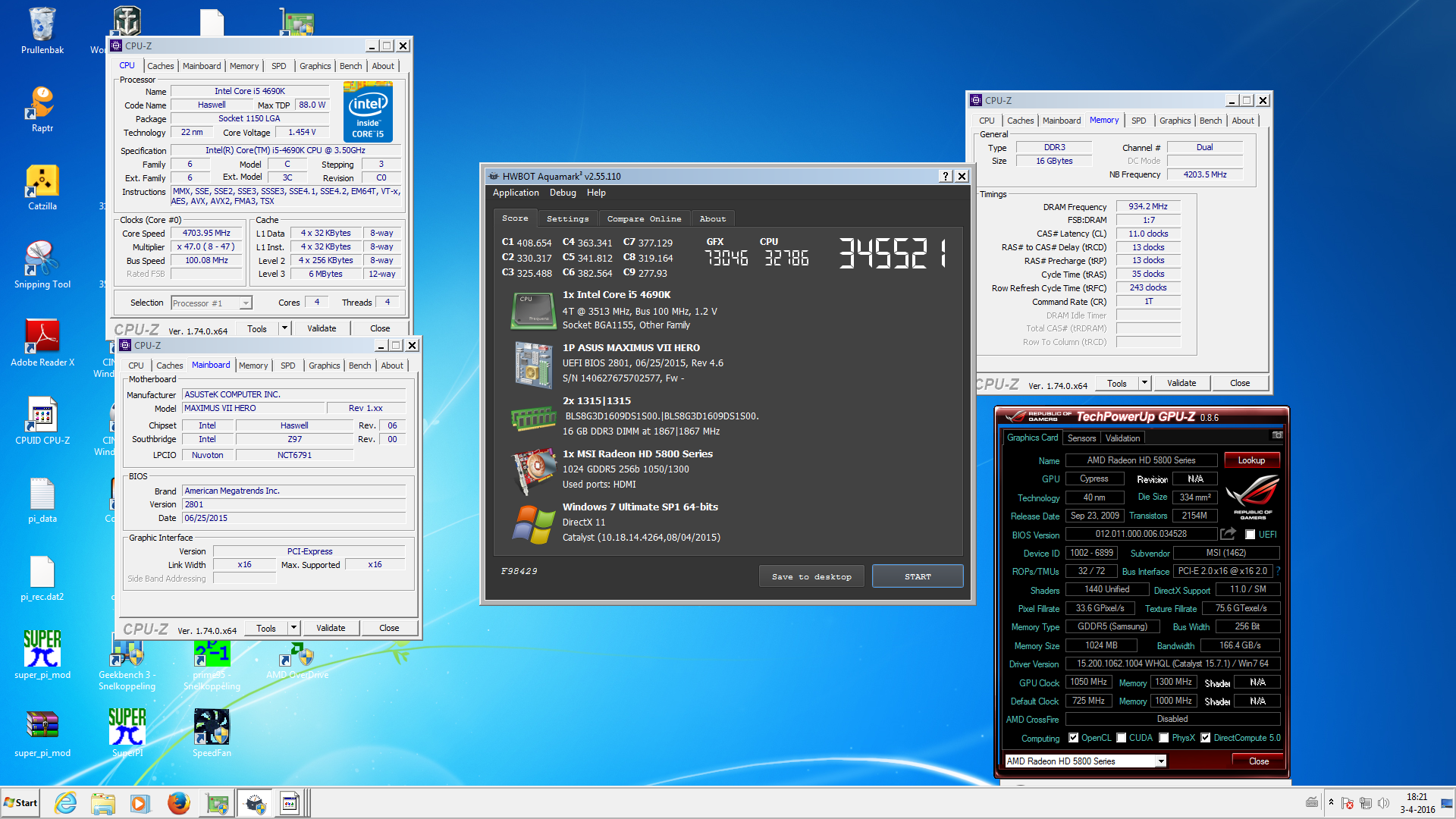1456x819 pixels.
Task: Open the super_pi_mod Super Pi icon
Action: point(42,655)
